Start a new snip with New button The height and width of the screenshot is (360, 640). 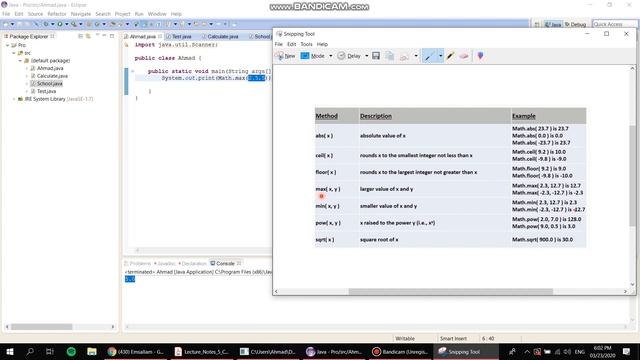click(285, 56)
